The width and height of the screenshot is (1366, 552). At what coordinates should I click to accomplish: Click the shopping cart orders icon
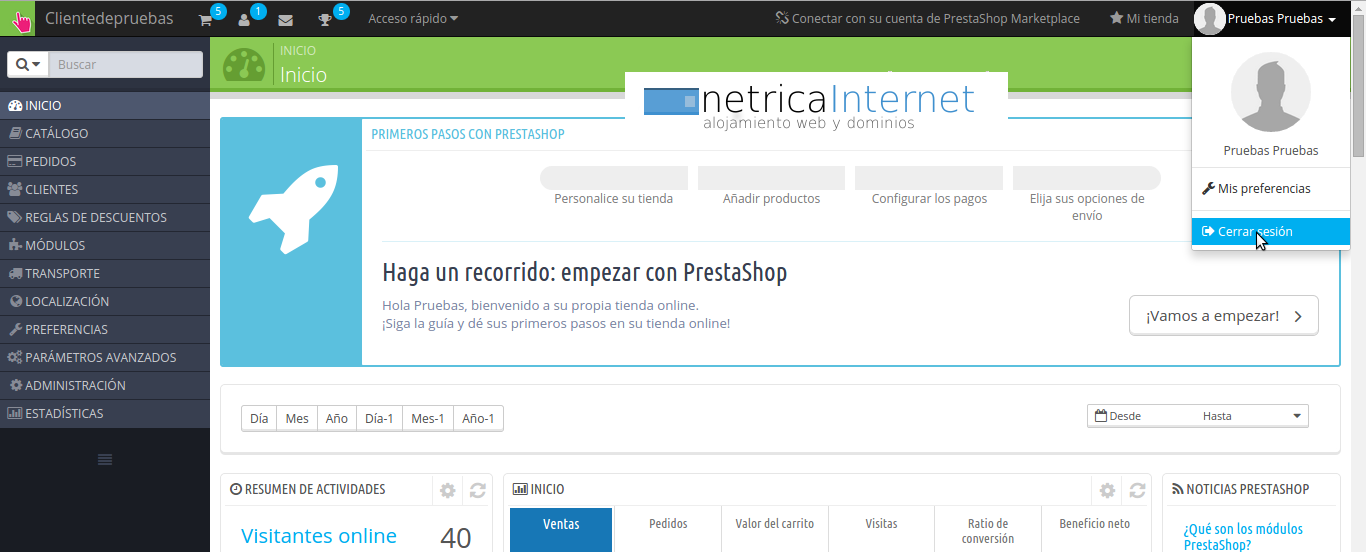coord(206,19)
